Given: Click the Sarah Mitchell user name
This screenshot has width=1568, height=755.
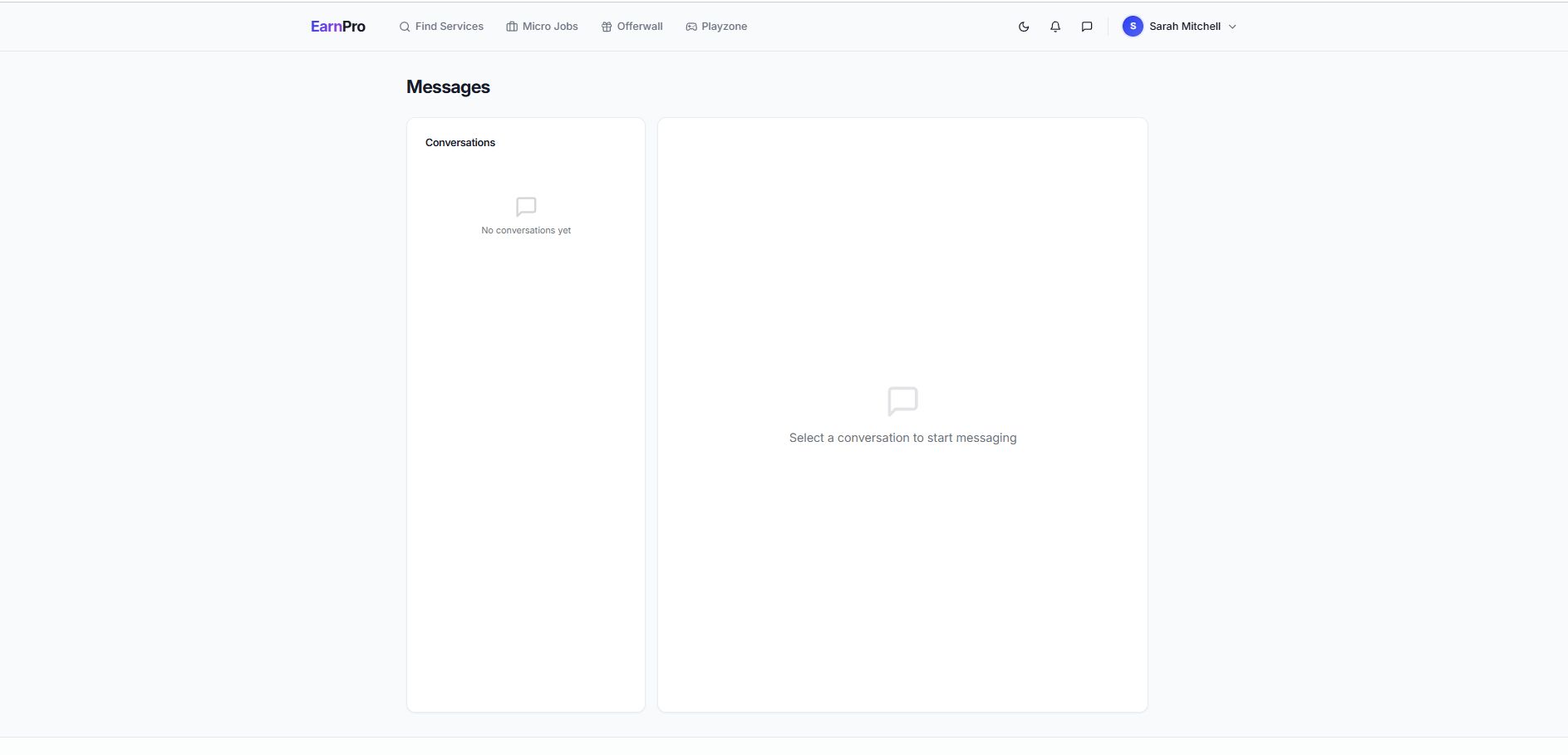Looking at the screenshot, I should click(x=1185, y=27).
